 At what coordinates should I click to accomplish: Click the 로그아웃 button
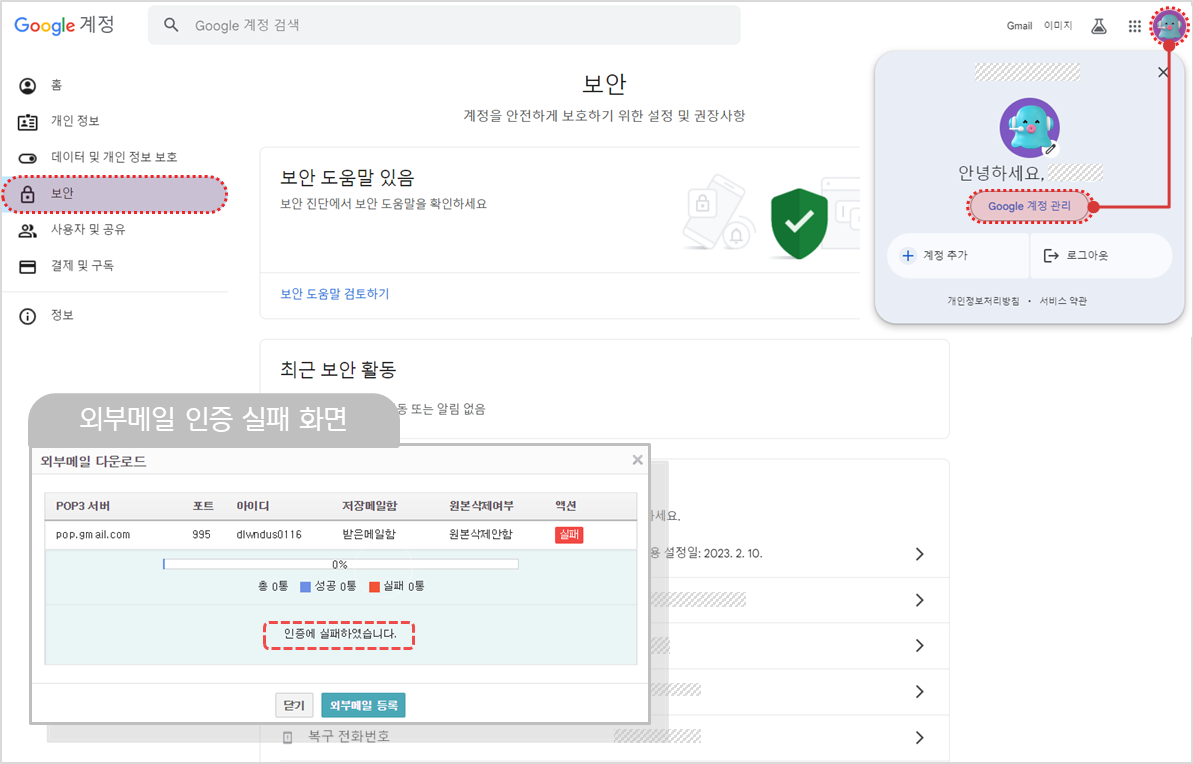point(1086,255)
